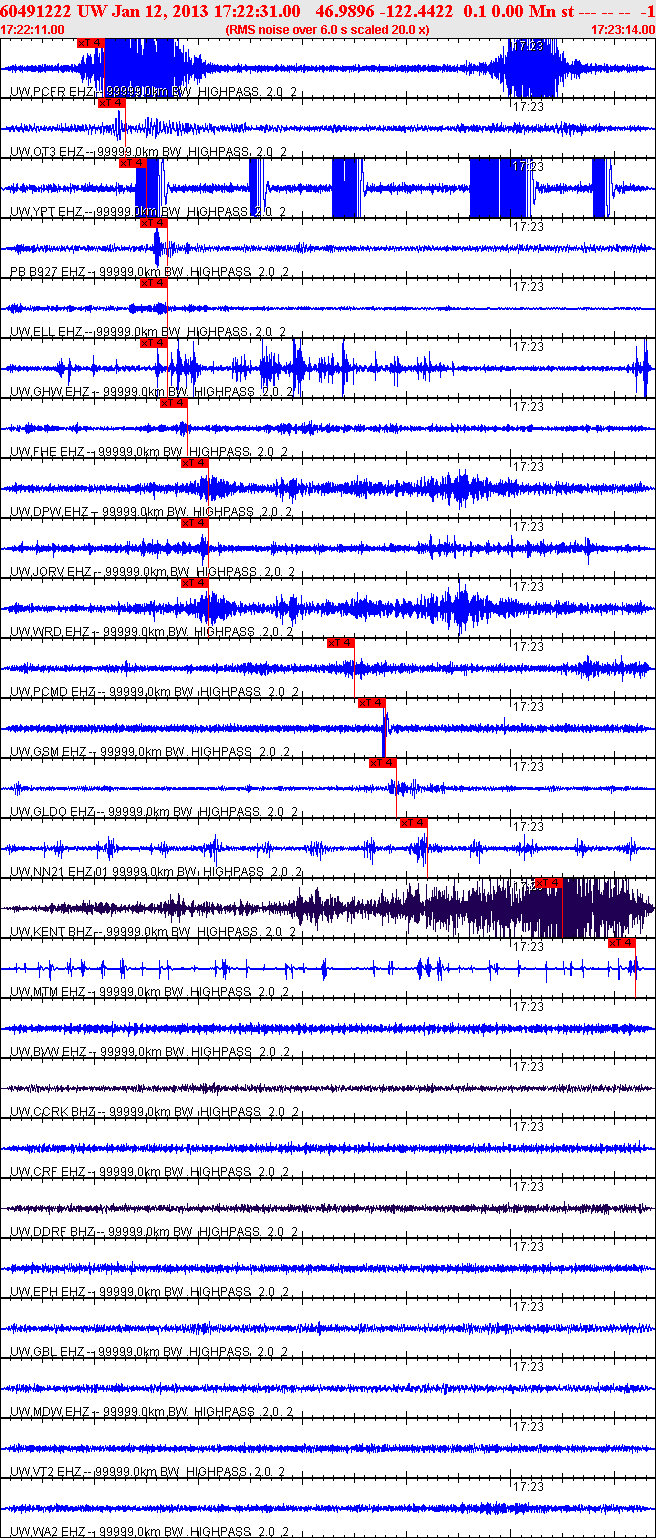This screenshot has width=656, height=1538.
Task: Click the pick marker on the UW.MTM trace
Action: coord(622,943)
